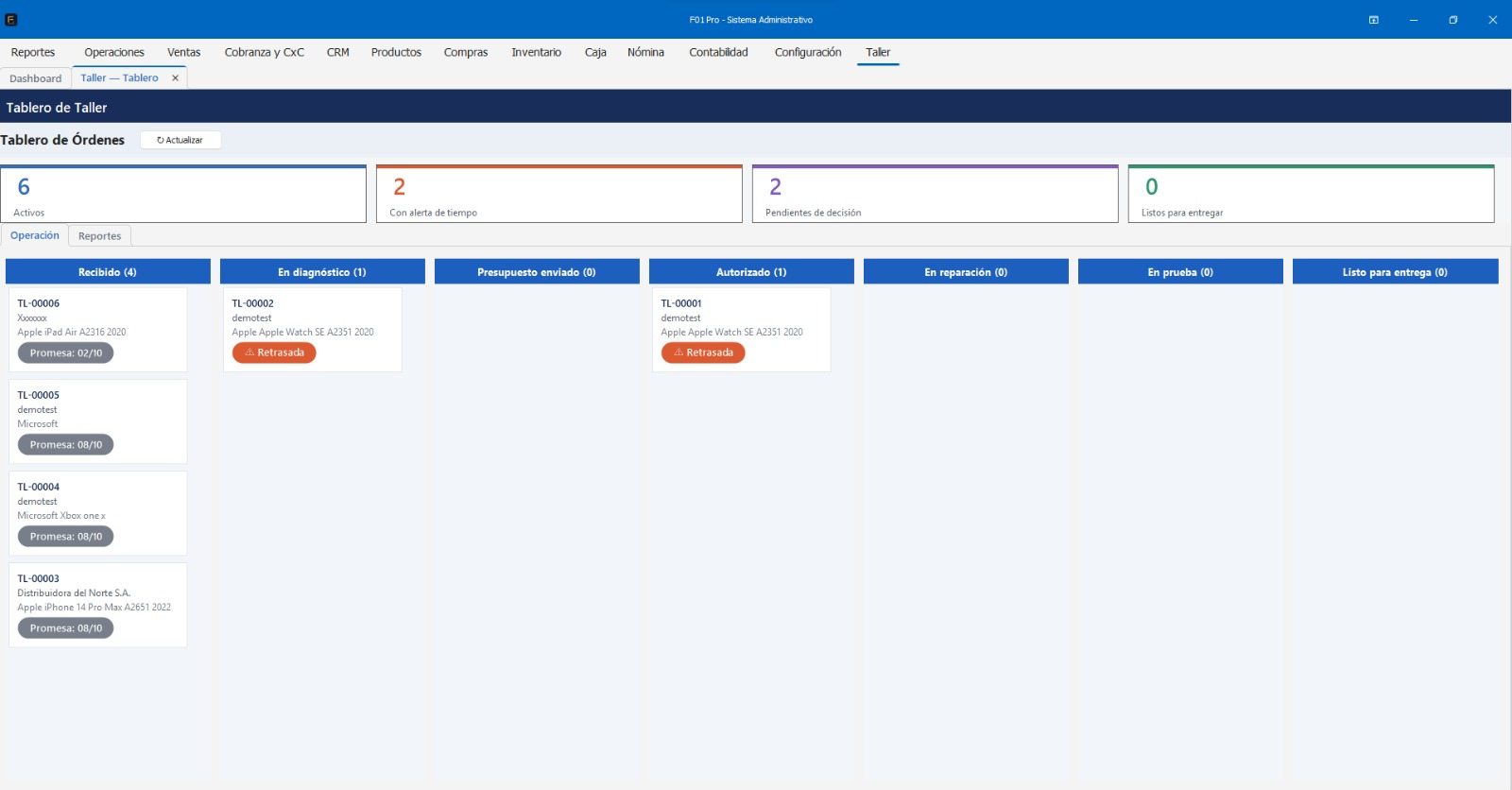Screen dimensions: 1512x790
Task: Open the Productos menu
Action: 396,53
